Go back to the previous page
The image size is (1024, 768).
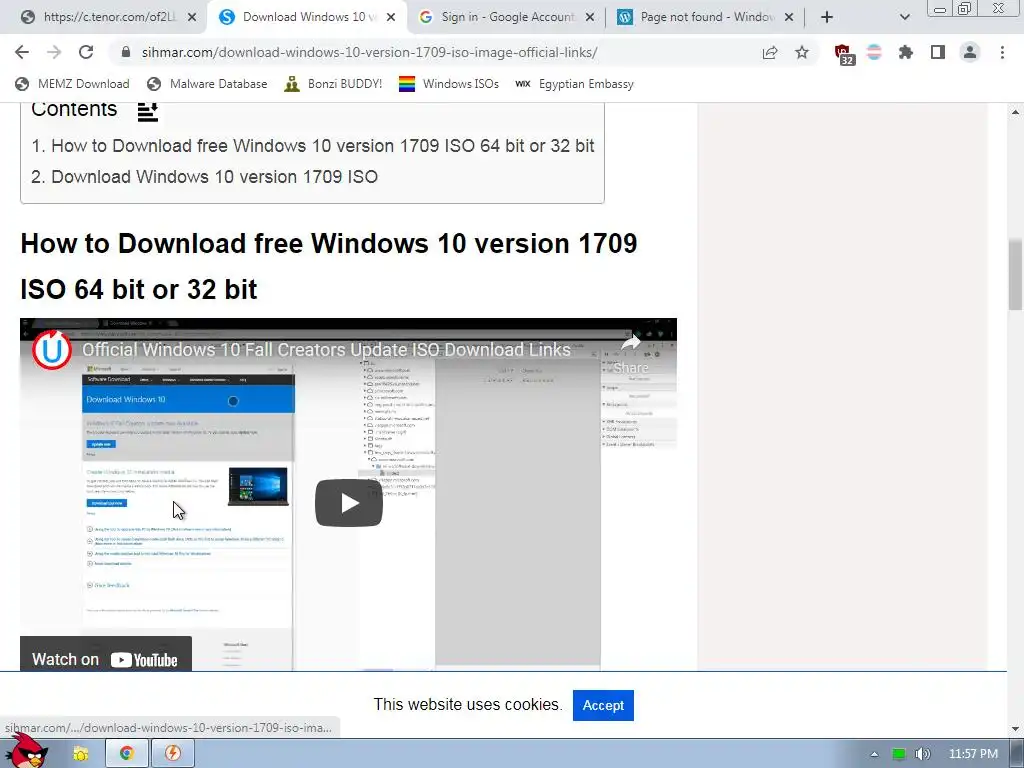point(22,52)
